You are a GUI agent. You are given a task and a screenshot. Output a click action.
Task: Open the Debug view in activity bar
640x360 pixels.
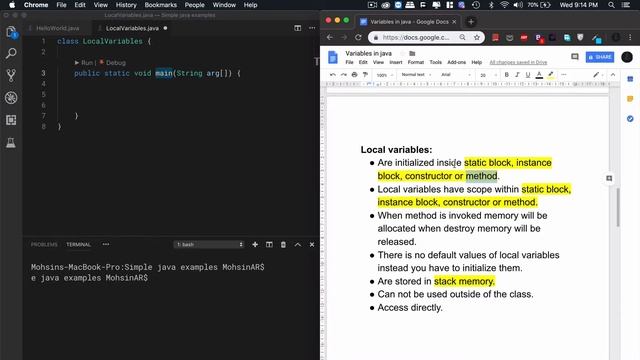pyautogui.click(x=11, y=98)
